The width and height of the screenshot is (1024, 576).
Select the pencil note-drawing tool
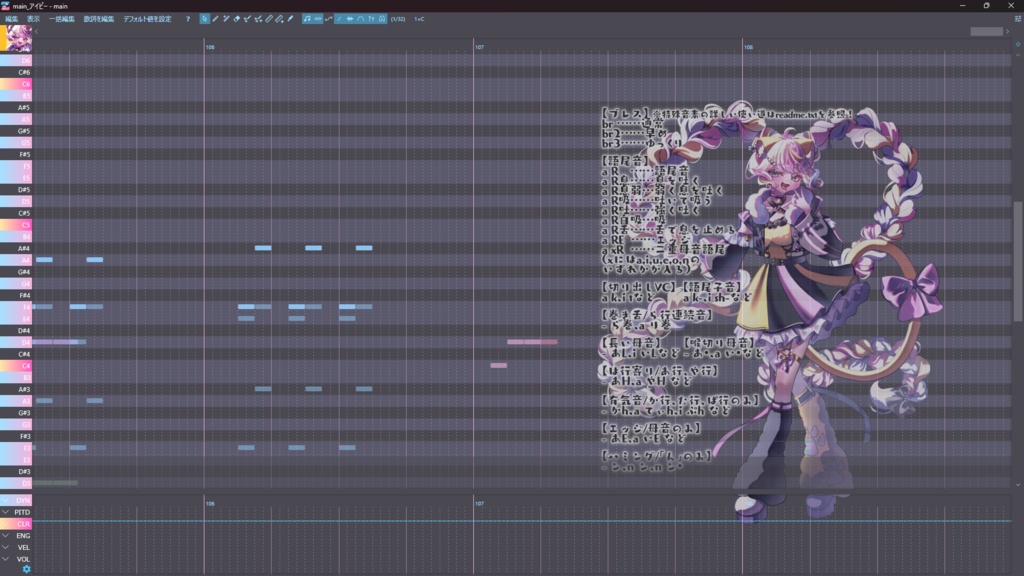(215, 18)
